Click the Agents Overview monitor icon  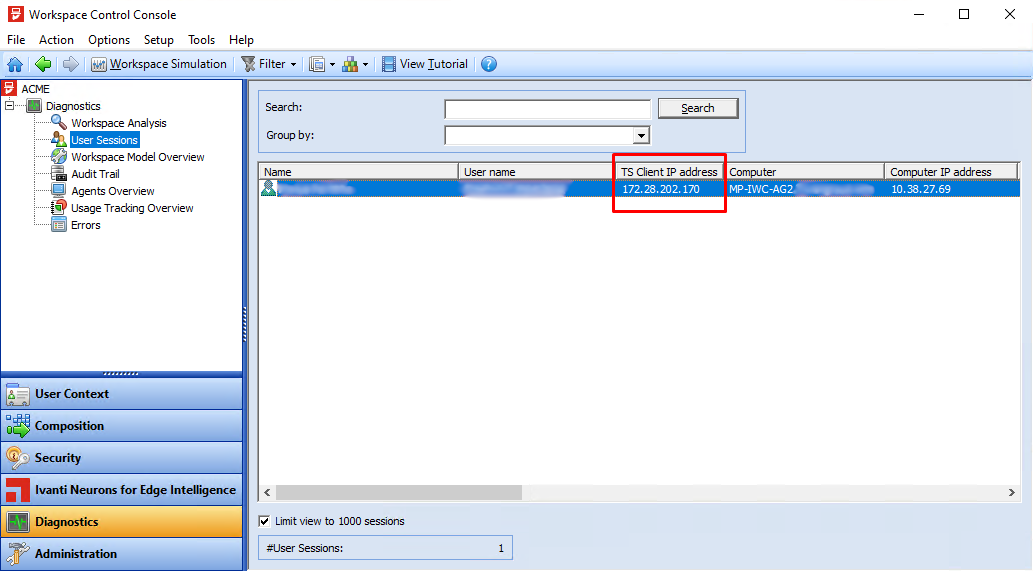tap(59, 191)
